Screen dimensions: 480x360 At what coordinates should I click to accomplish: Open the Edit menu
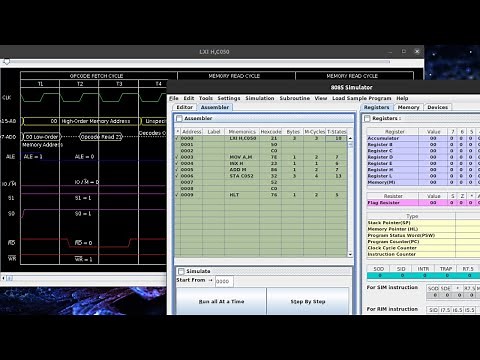pos(189,98)
